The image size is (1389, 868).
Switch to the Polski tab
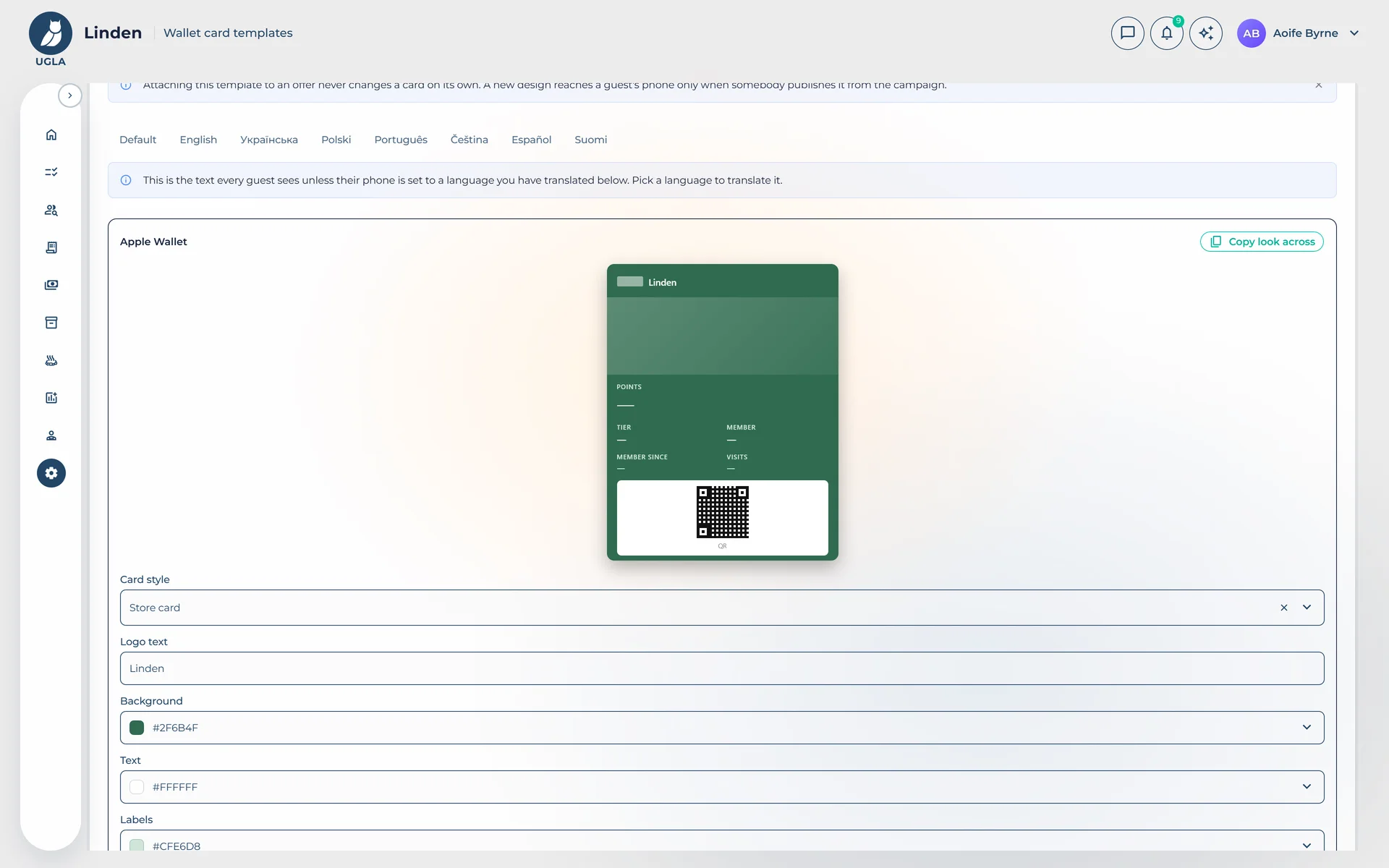pyautogui.click(x=336, y=140)
